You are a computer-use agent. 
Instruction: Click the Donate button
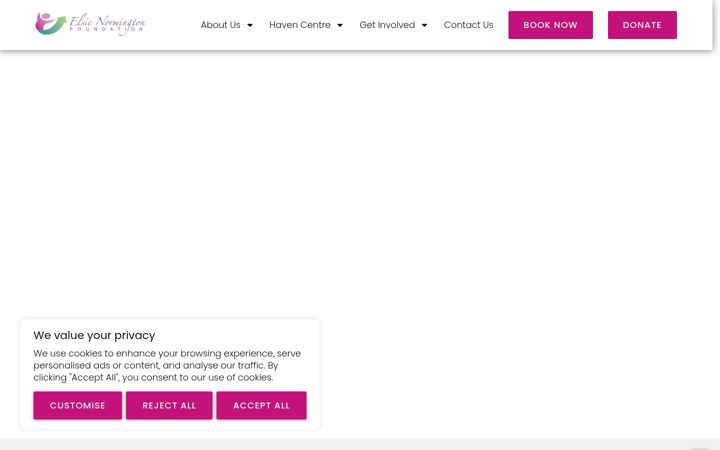click(x=642, y=25)
